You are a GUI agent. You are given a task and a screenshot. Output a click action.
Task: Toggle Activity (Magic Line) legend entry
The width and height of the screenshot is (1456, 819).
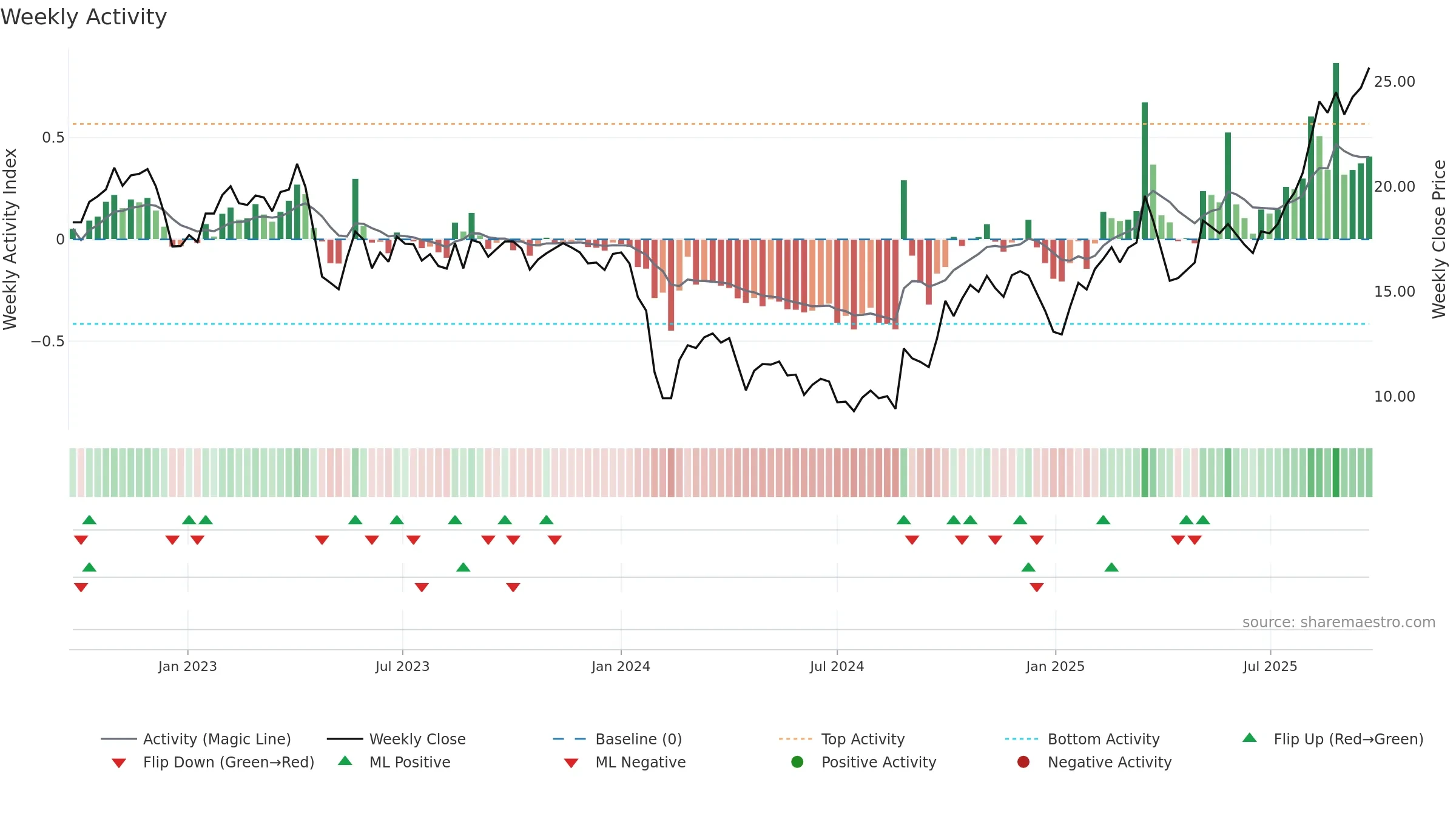196,739
